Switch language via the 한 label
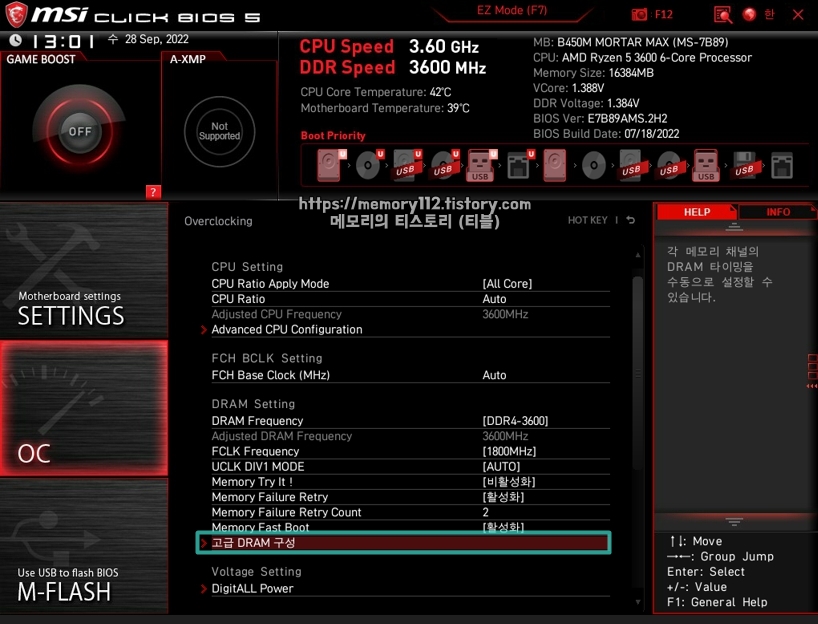This screenshot has height=624, width=818. [x=769, y=15]
